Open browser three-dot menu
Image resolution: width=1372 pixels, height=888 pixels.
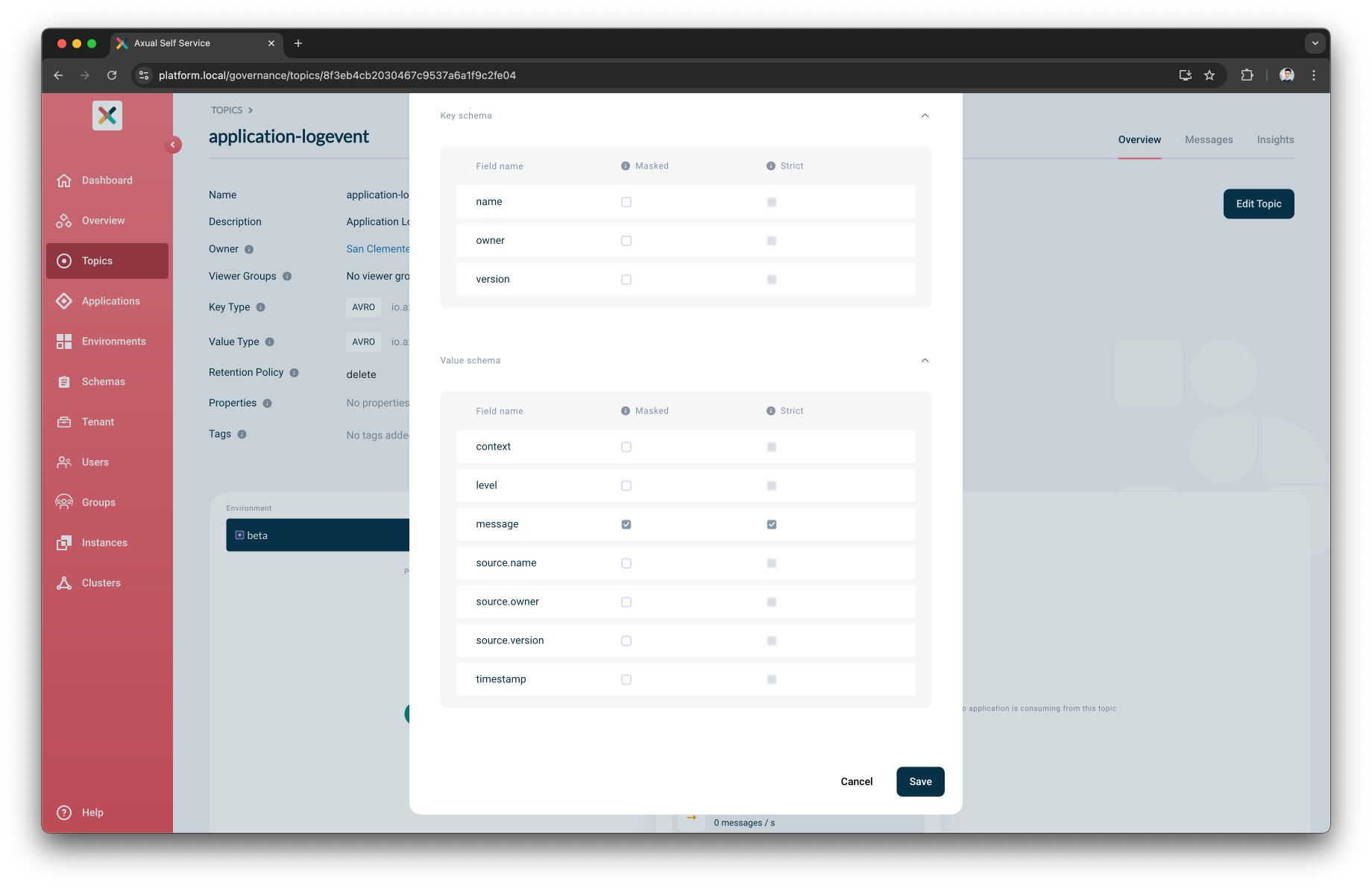[x=1314, y=75]
